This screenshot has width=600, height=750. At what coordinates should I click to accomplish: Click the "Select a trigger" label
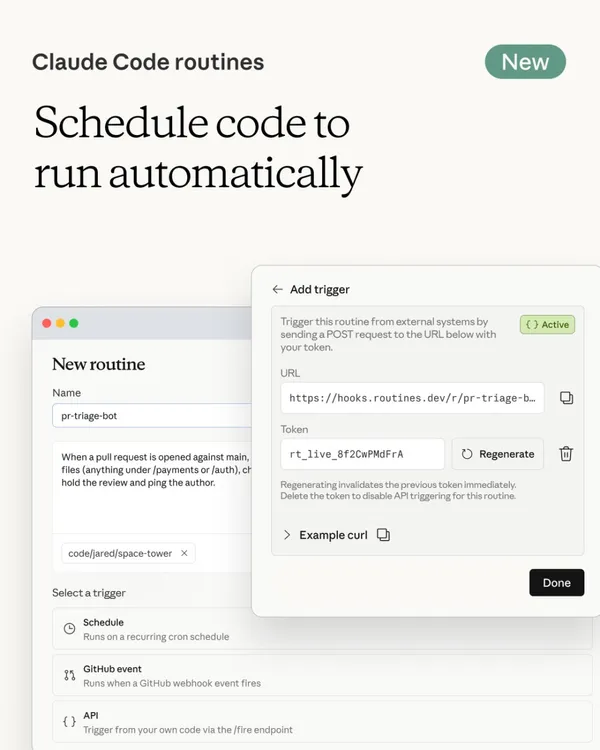[89, 593]
